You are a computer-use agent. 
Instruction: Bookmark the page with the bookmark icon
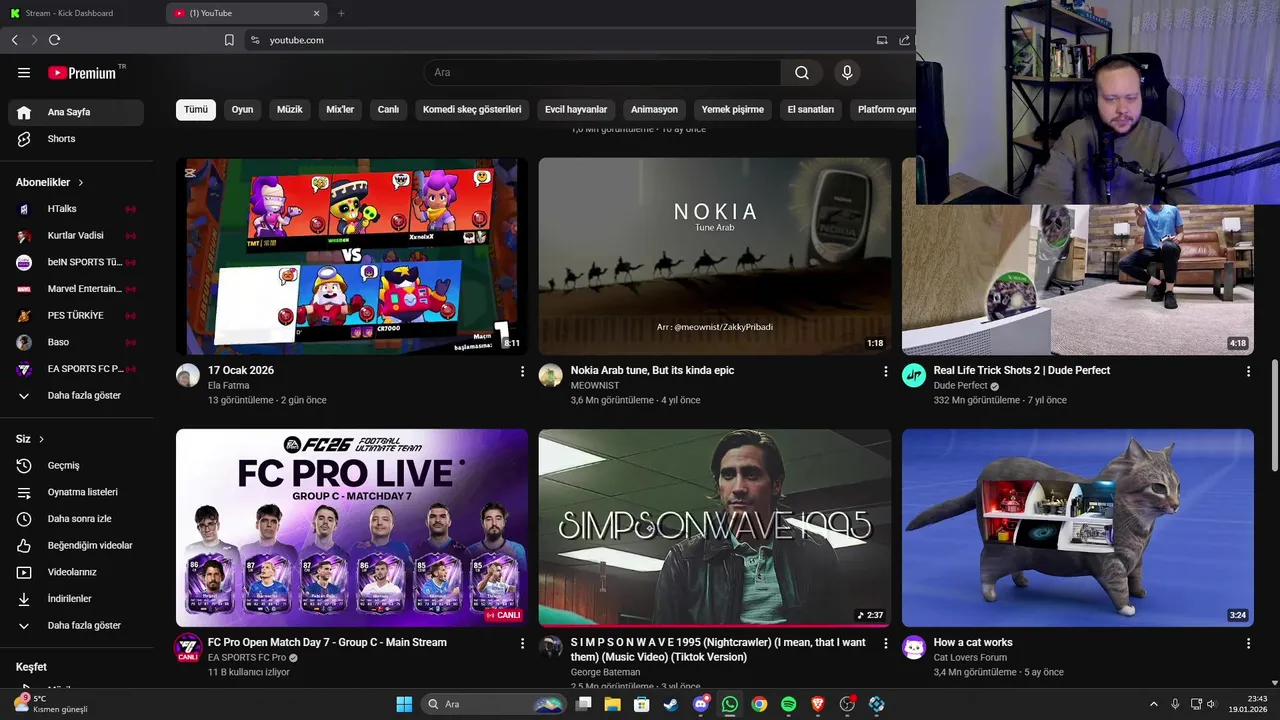[x=229, y=40]
